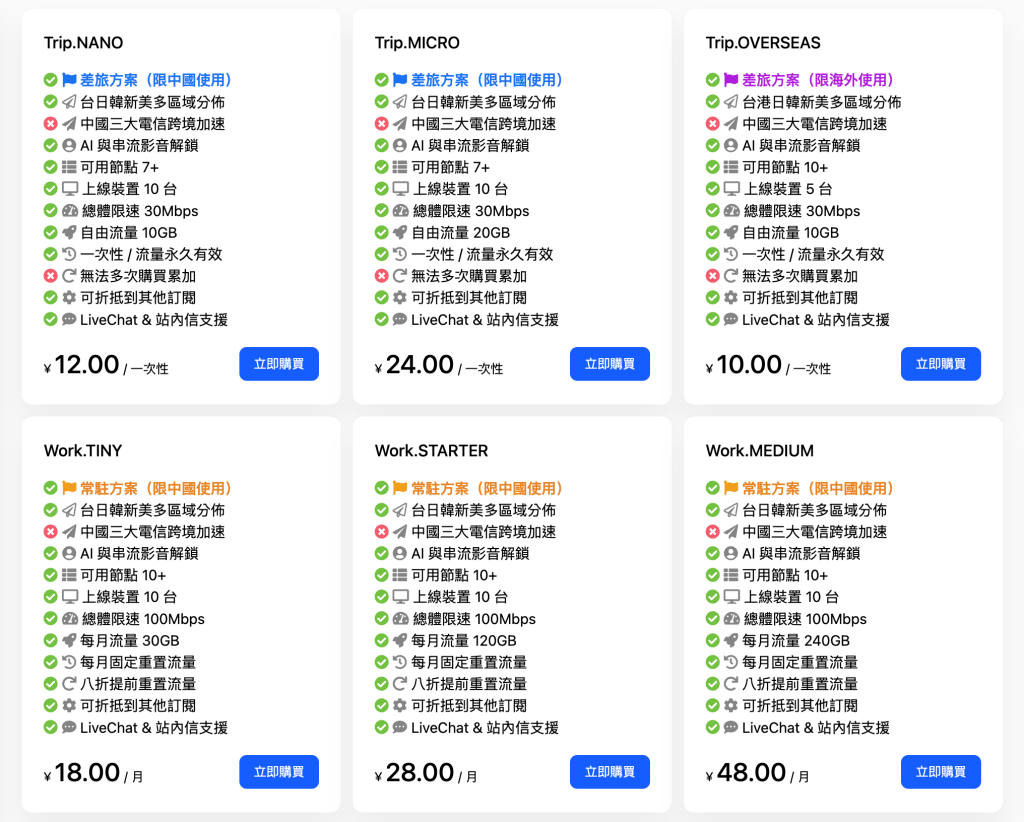
Task: Click the Trip.OVERSEAS plan title
Action: coord(763,43)
